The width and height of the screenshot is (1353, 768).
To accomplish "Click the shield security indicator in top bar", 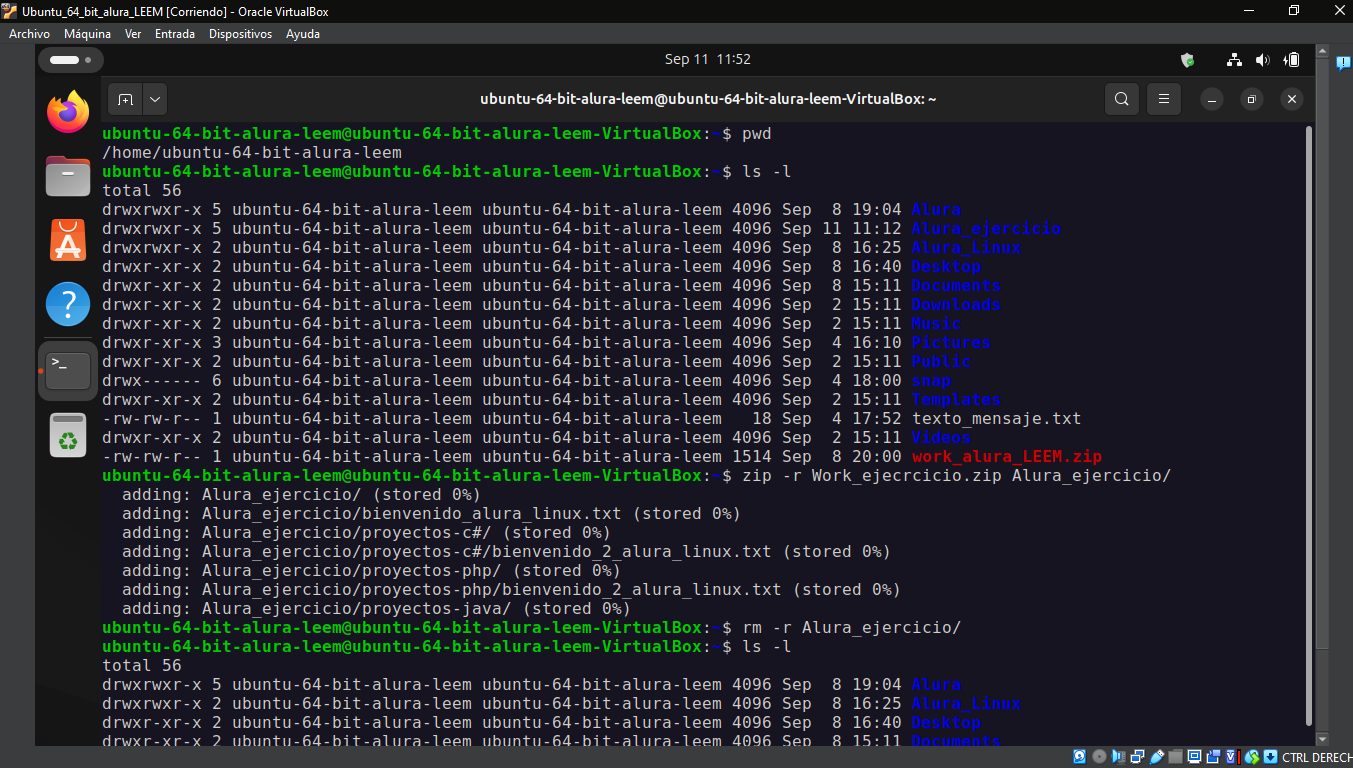I will pos(1188,60).
